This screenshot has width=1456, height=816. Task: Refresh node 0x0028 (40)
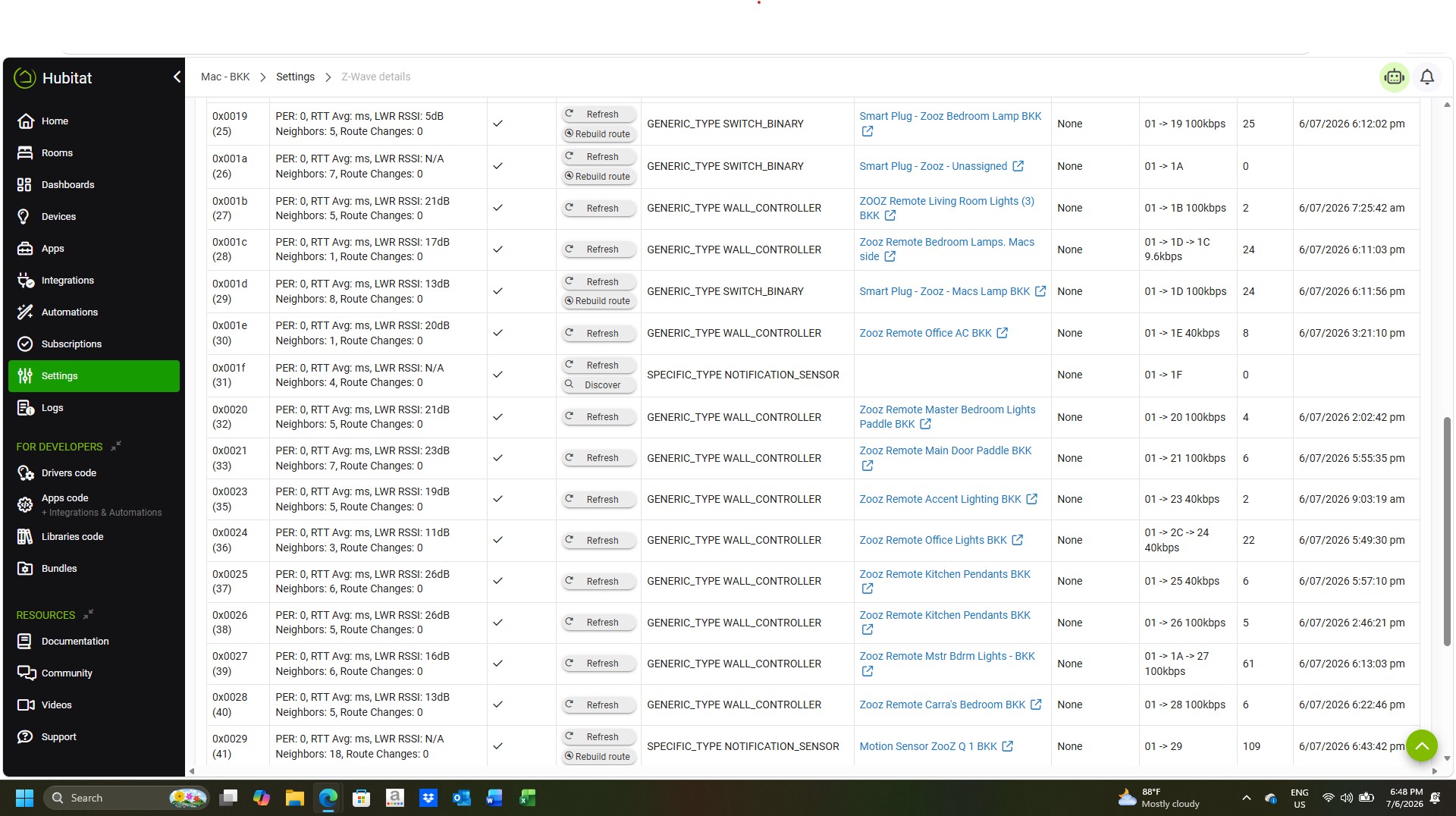tap(598, 705)
